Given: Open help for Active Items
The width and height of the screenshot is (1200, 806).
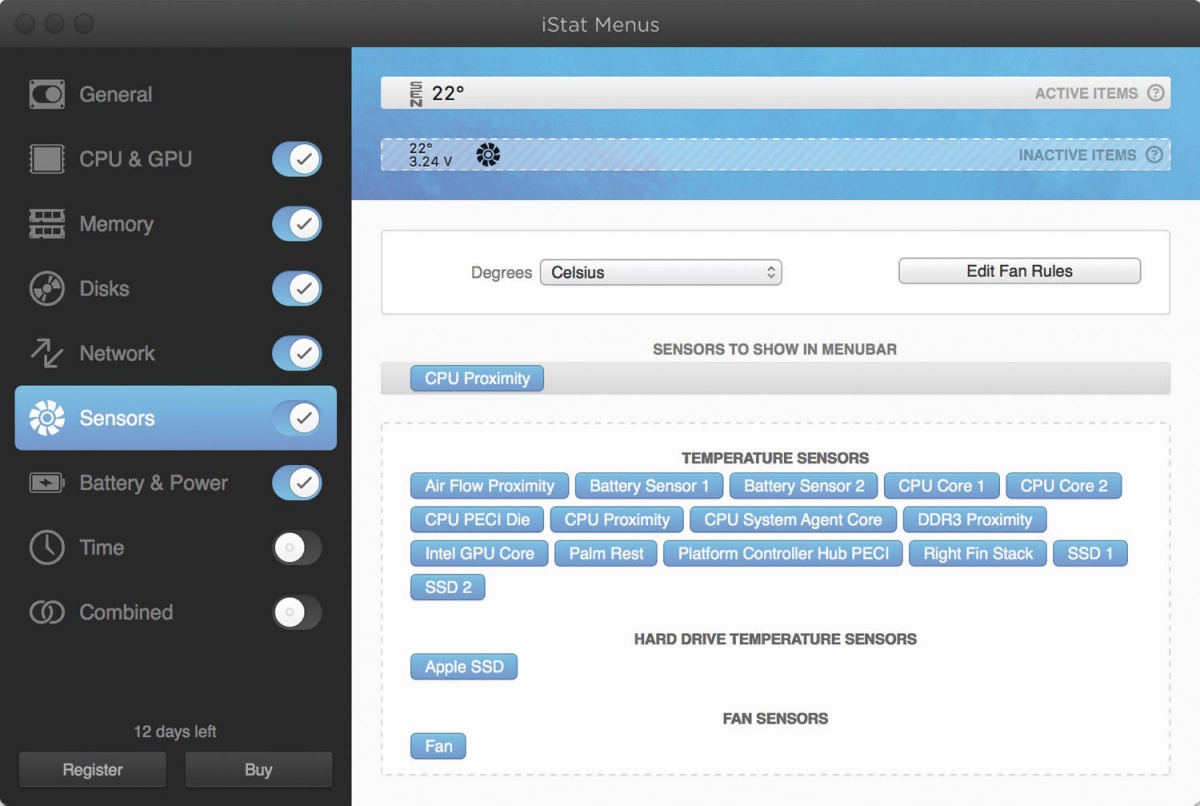Looking at the screenshot, I should [1155, 93].
